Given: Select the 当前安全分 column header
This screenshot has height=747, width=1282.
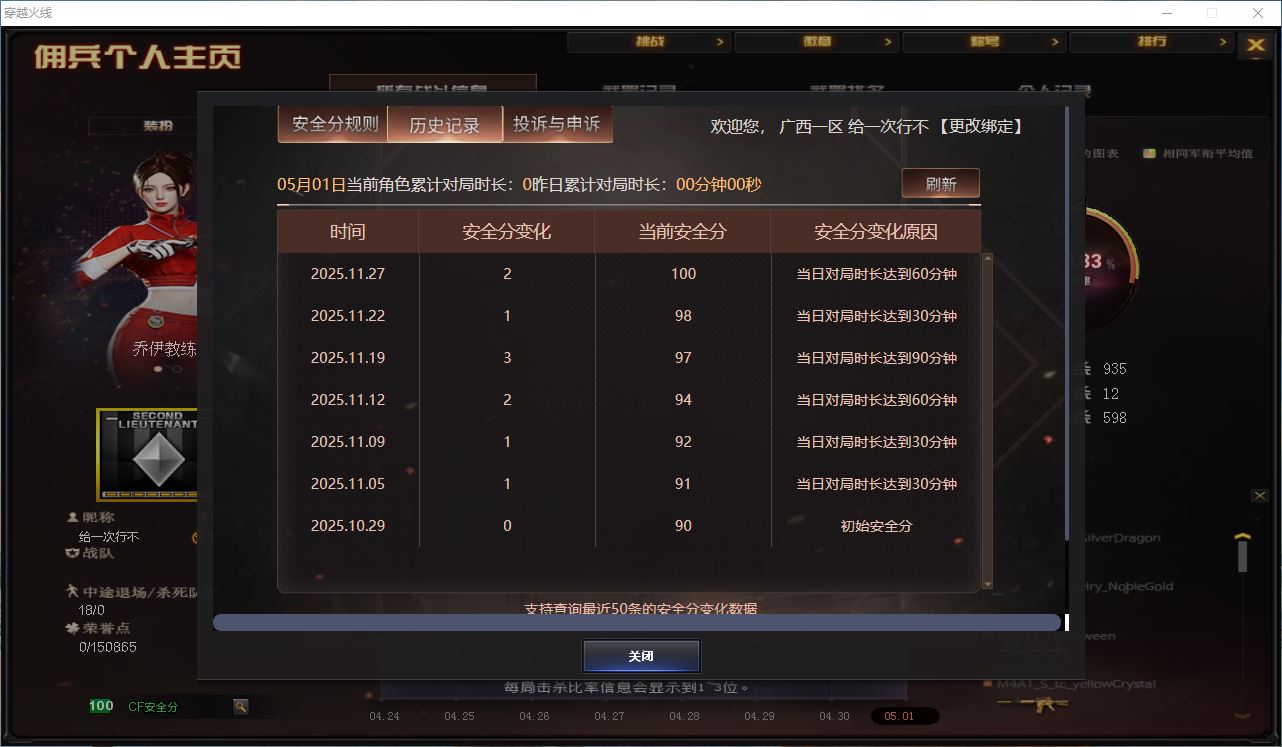Looking at the screenshot, I should (x=683, y=232).
